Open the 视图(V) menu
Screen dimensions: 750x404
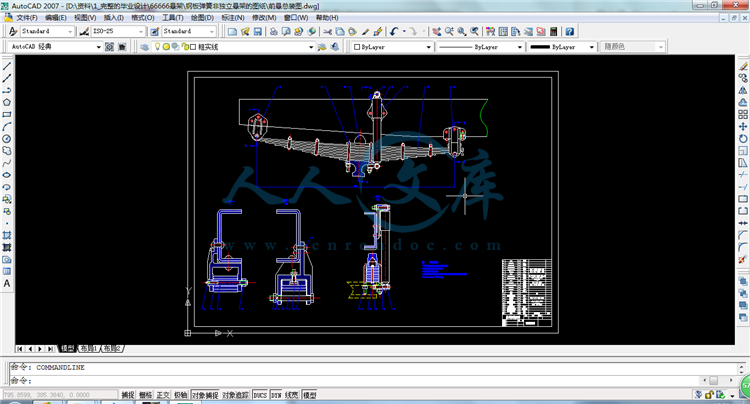[85, 18]
